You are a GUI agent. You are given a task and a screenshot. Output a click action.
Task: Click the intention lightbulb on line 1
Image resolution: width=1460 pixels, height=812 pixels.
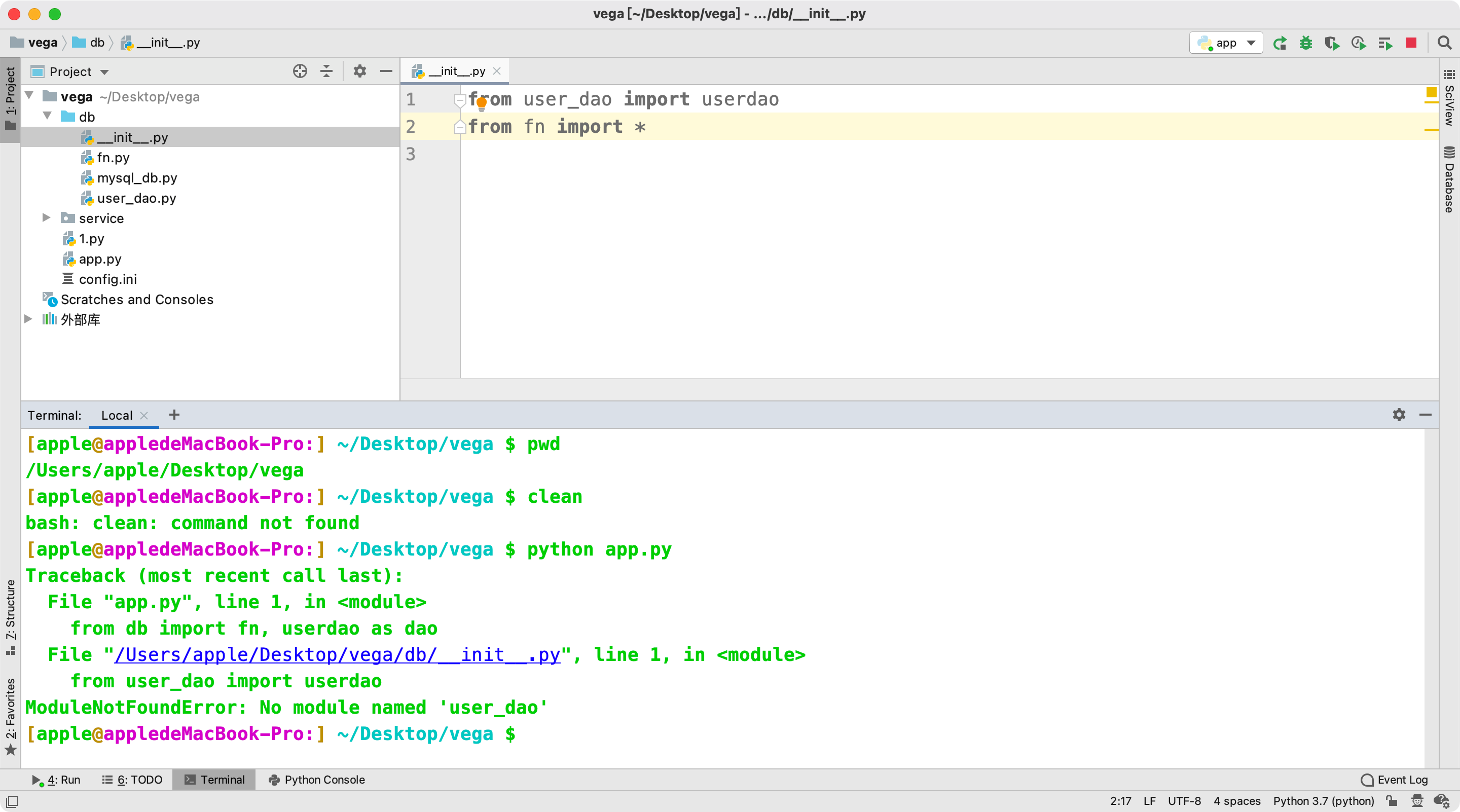tap(481, 104)
